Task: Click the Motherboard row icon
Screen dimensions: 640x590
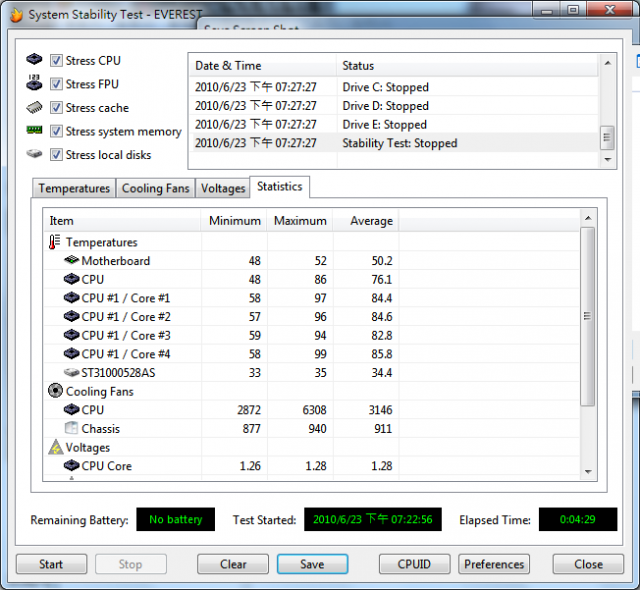Action: click(x=71, y=260)
